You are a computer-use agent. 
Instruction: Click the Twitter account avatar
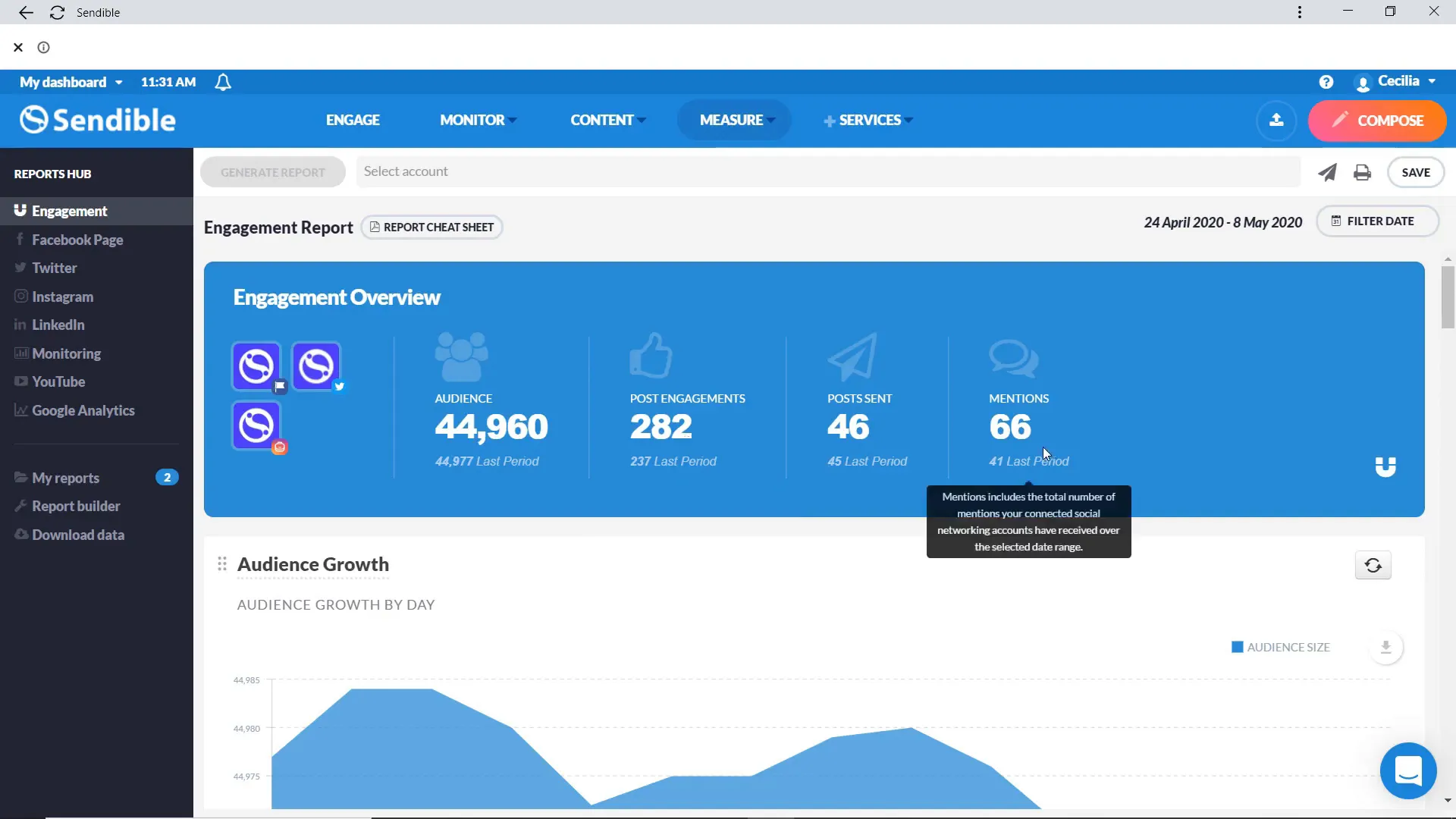point(316,366)
